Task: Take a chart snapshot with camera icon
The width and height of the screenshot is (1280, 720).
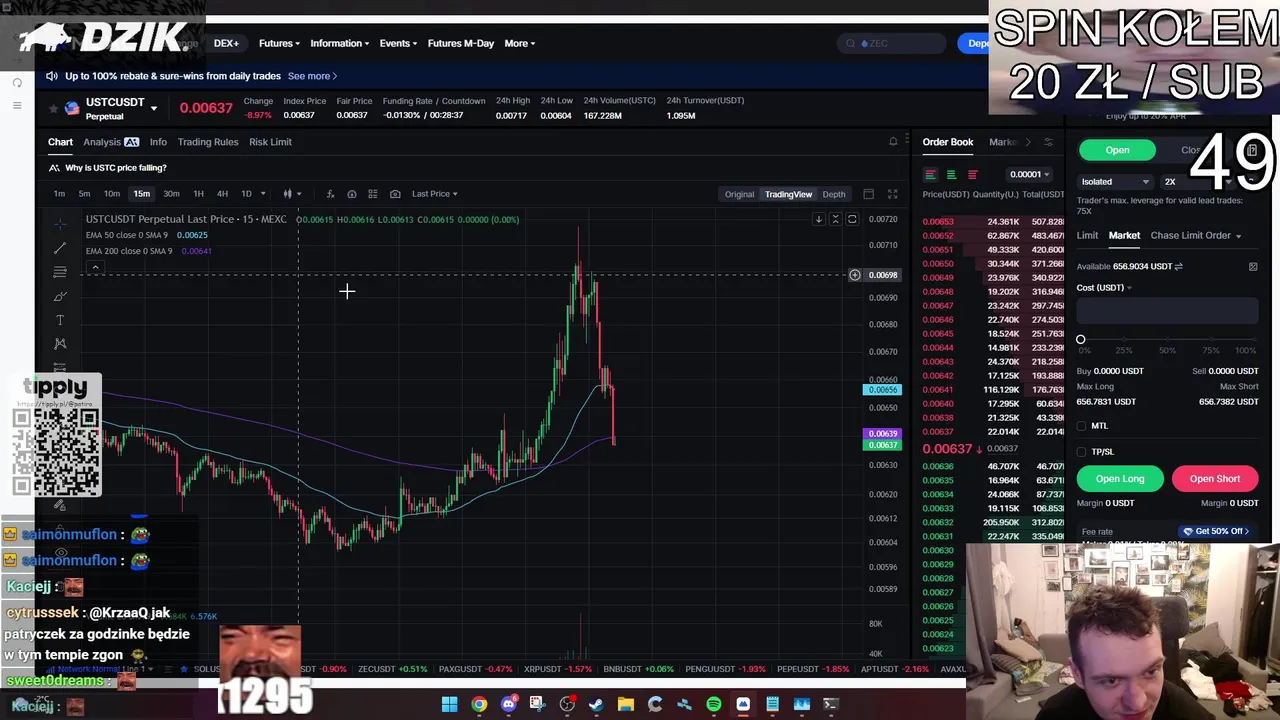Action: point(395,194)
